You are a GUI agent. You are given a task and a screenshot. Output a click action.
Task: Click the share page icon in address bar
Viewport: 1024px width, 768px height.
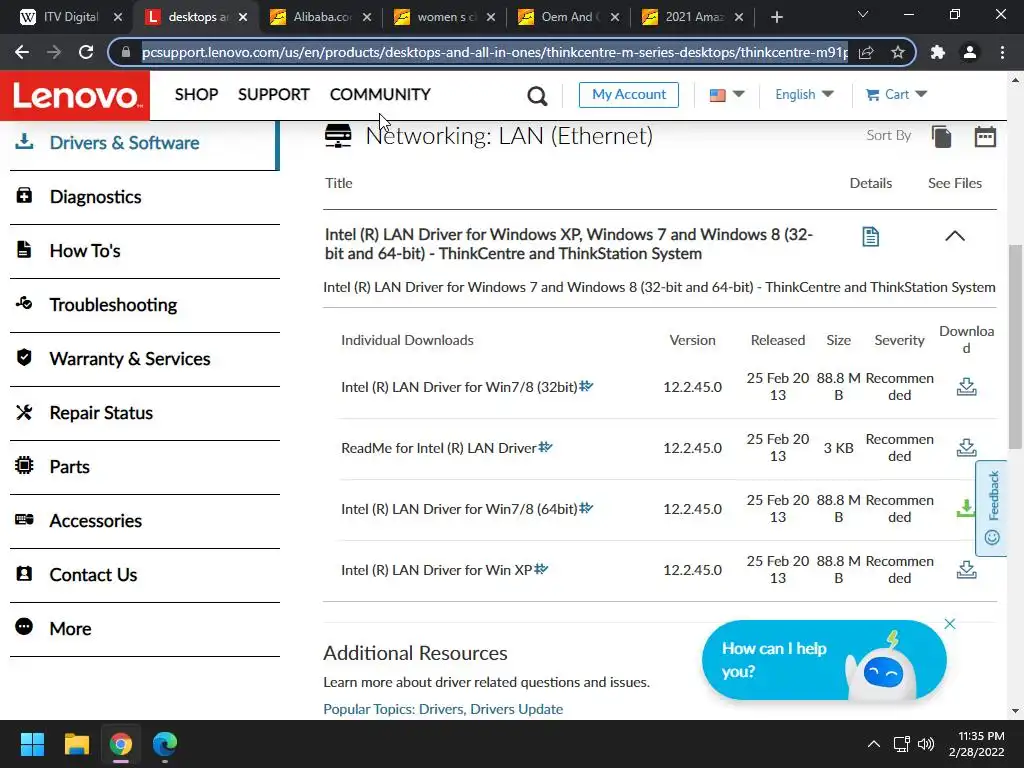click(x=866, y=52)
